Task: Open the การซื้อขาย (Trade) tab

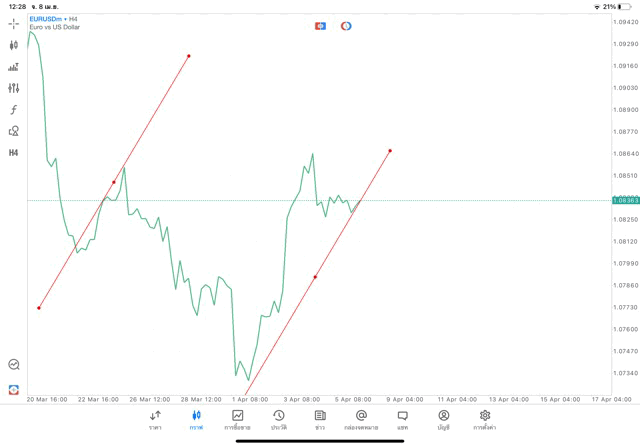Action: tap(237, 419)
